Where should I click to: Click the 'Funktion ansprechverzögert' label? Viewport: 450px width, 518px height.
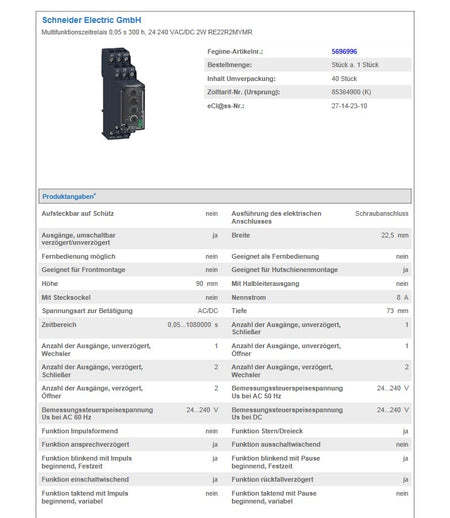click(x=85, y=445)
